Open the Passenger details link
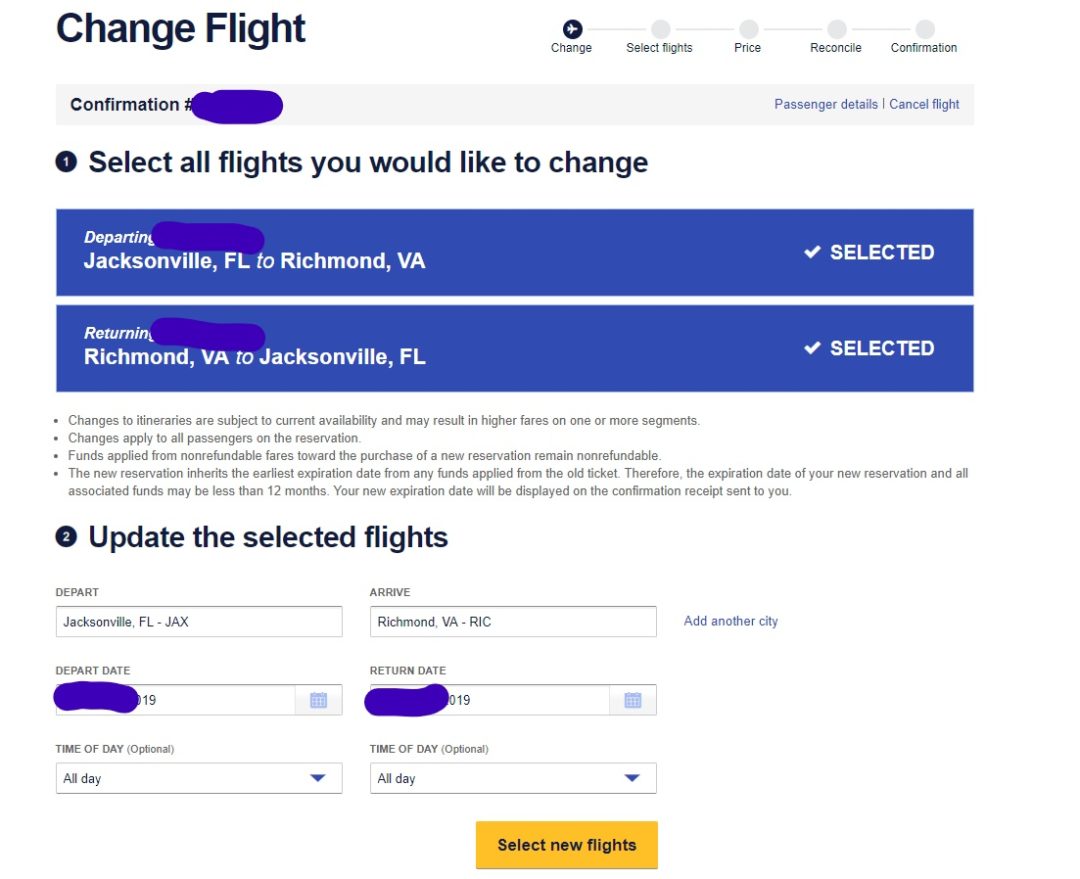This screenshot has width=1080, height=879. click(x=826, y=104)
